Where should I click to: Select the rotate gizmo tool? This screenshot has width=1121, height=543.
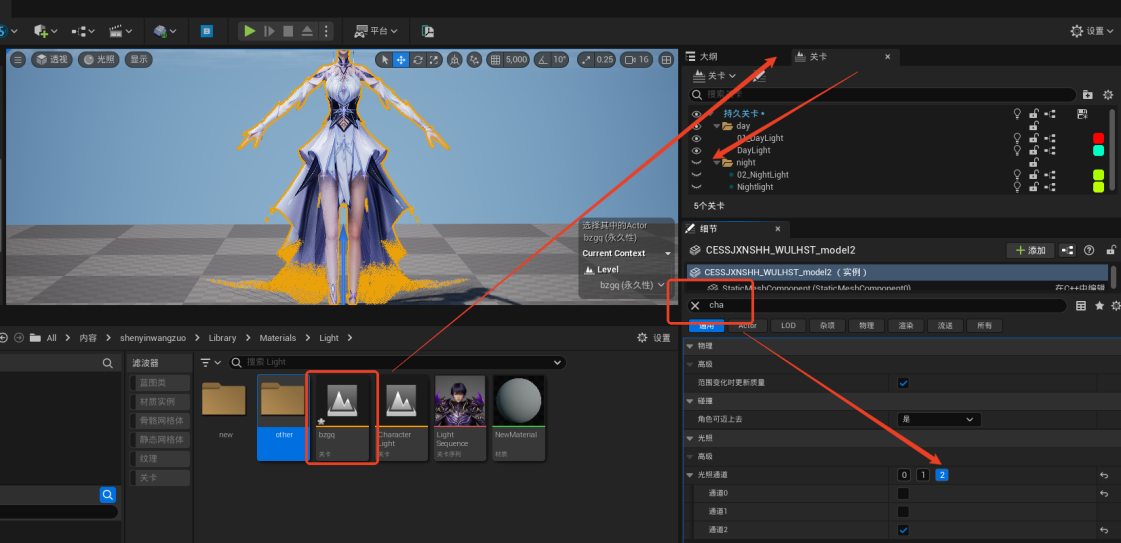tap(418, 60)
